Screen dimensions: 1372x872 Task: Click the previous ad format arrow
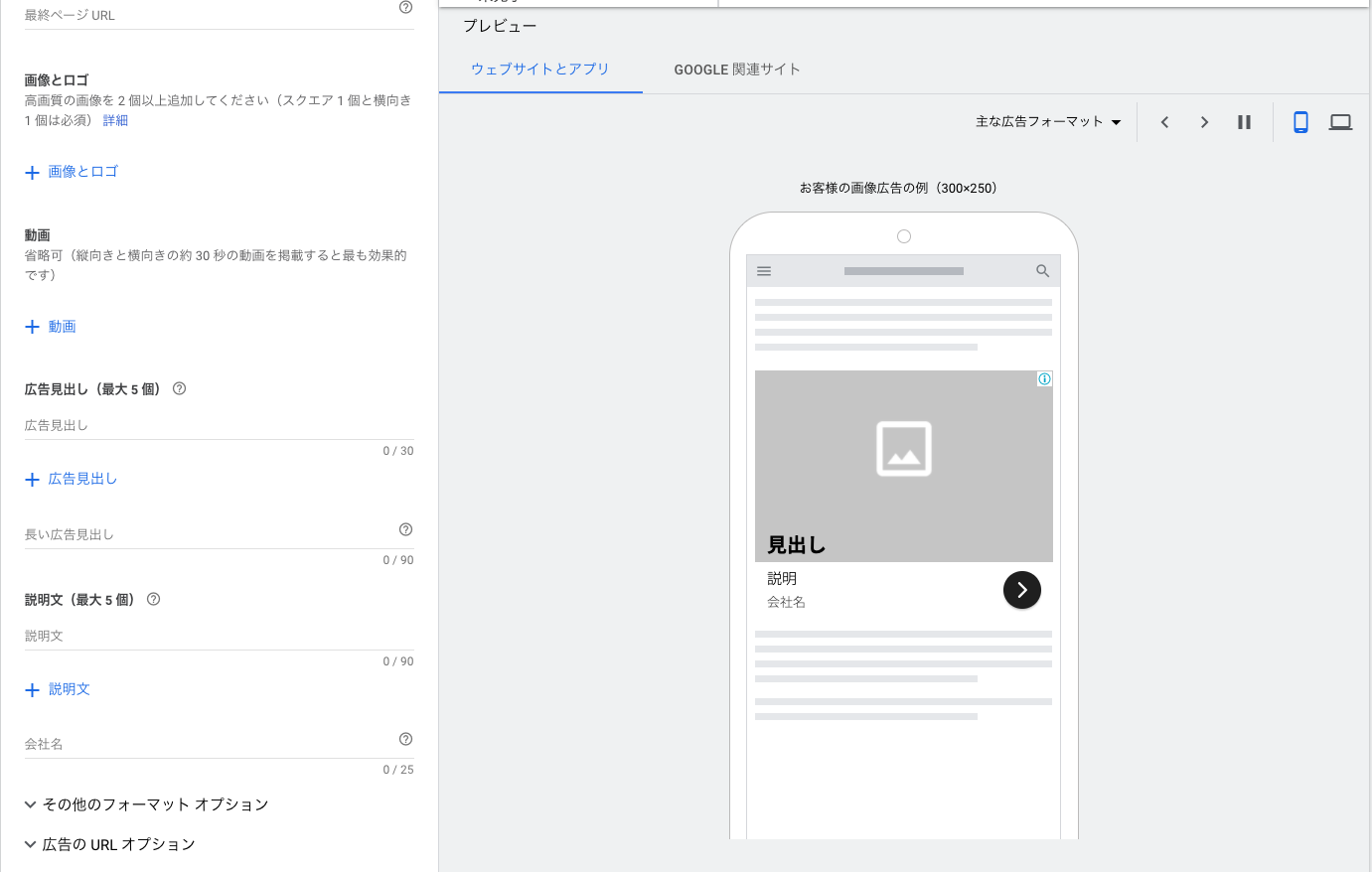(x=1164, y=122)
